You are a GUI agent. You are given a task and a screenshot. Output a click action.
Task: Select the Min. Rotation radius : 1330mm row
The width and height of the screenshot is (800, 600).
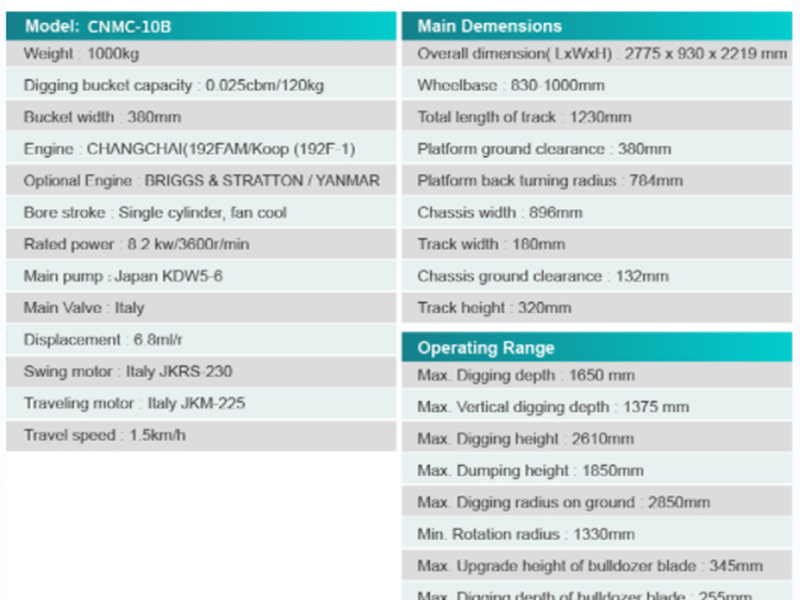(x=596, y=534)
